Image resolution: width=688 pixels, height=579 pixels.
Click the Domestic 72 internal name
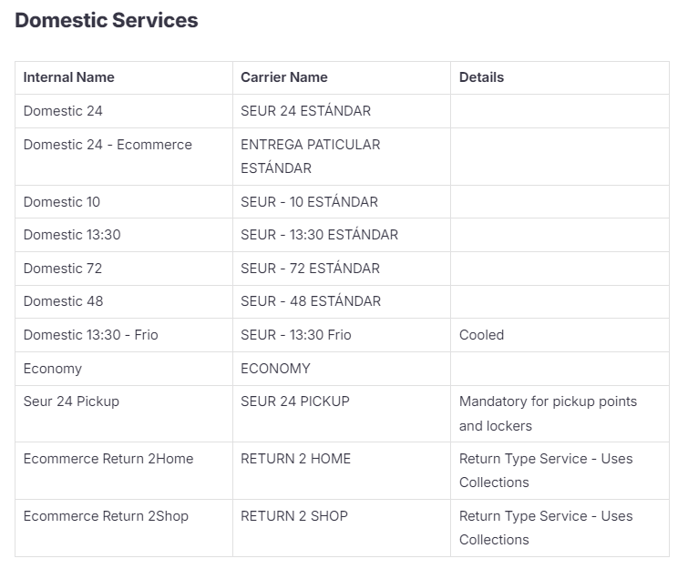click(63, 268)
